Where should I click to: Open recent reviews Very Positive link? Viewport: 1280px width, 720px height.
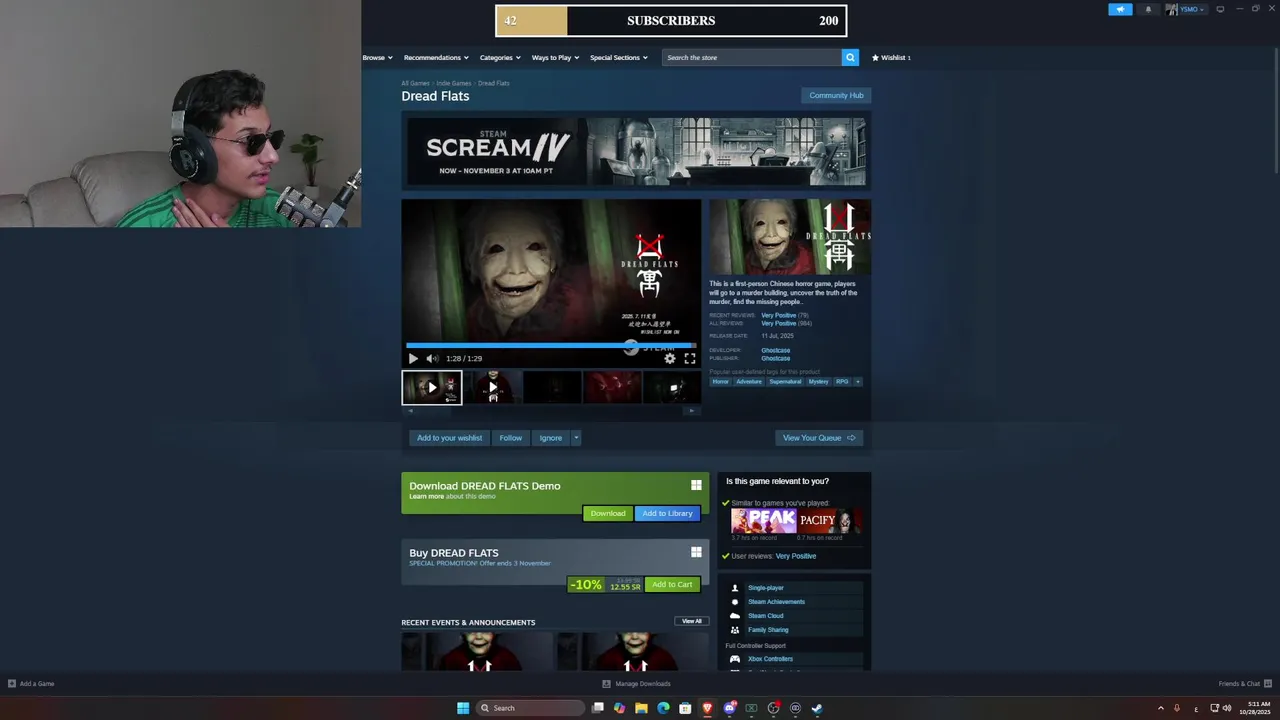coord(778,315)
